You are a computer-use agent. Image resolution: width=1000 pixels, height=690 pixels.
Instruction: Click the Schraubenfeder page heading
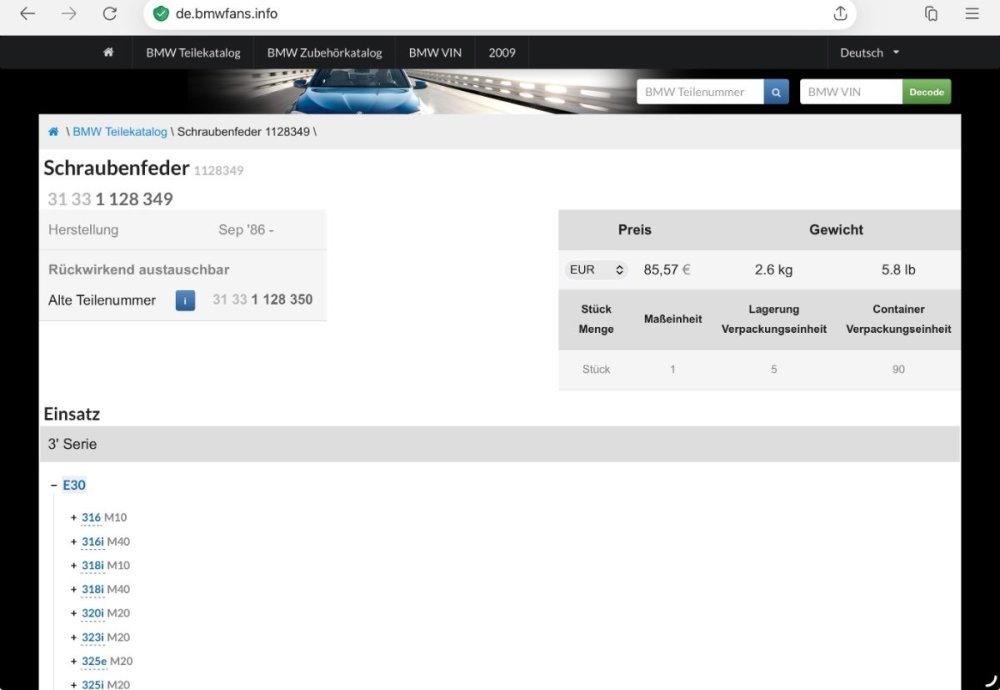116,168
